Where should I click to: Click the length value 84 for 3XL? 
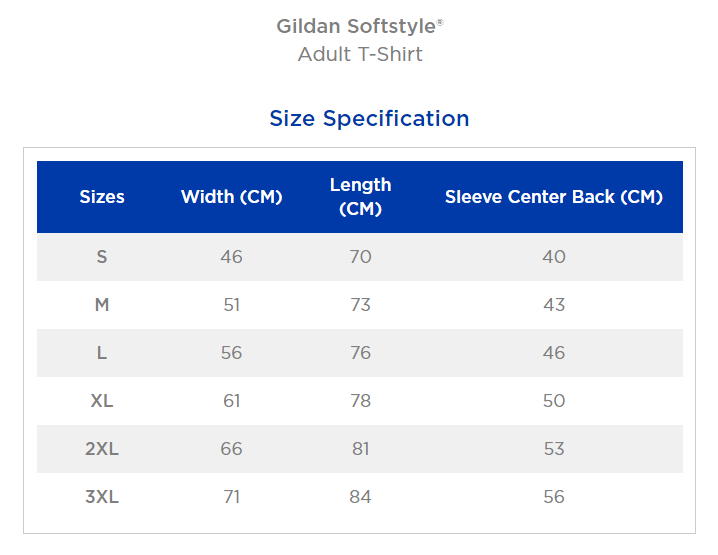(x=360, y=497)
